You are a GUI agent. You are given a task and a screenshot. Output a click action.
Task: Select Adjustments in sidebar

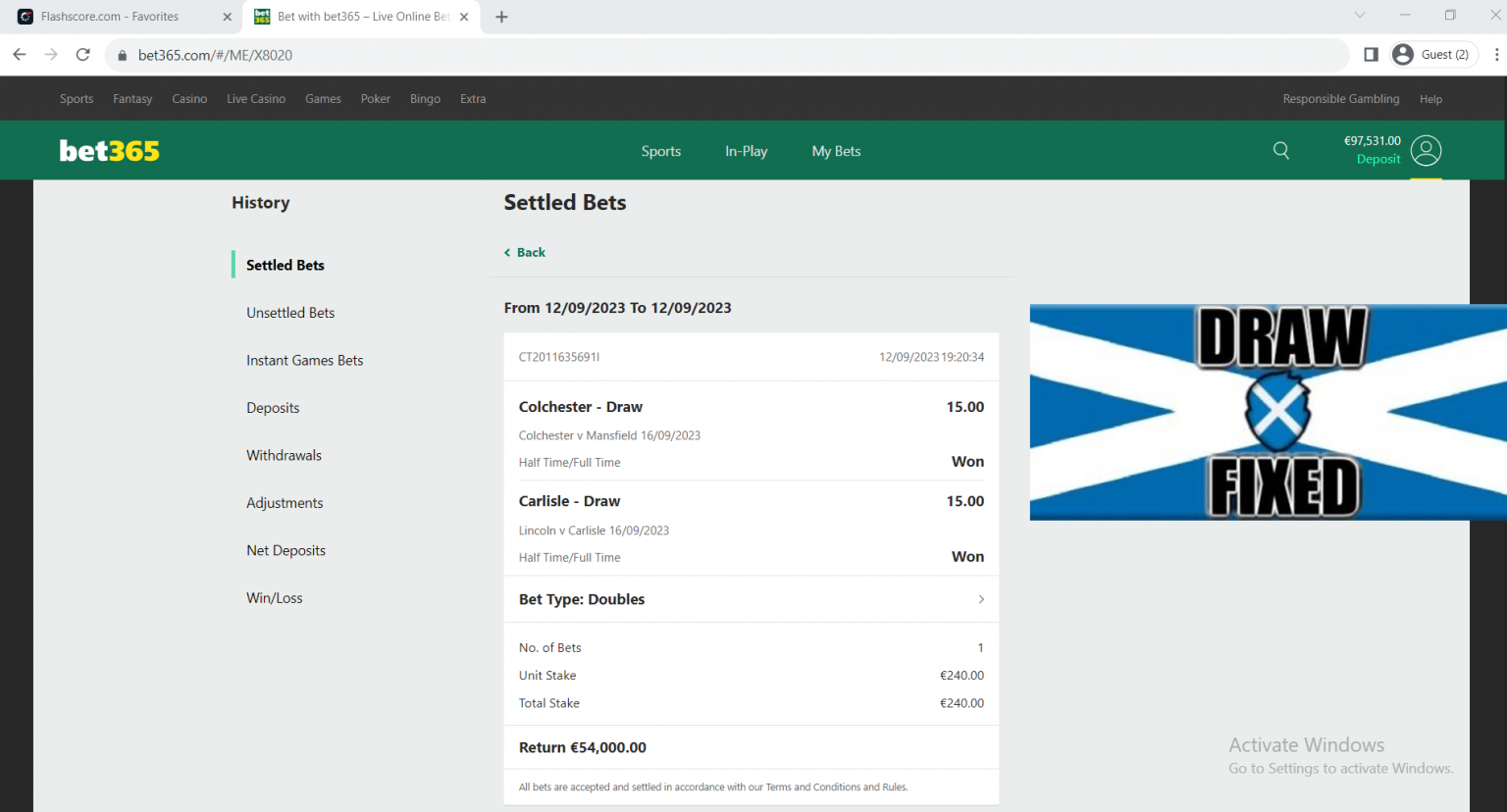point(285,503)
